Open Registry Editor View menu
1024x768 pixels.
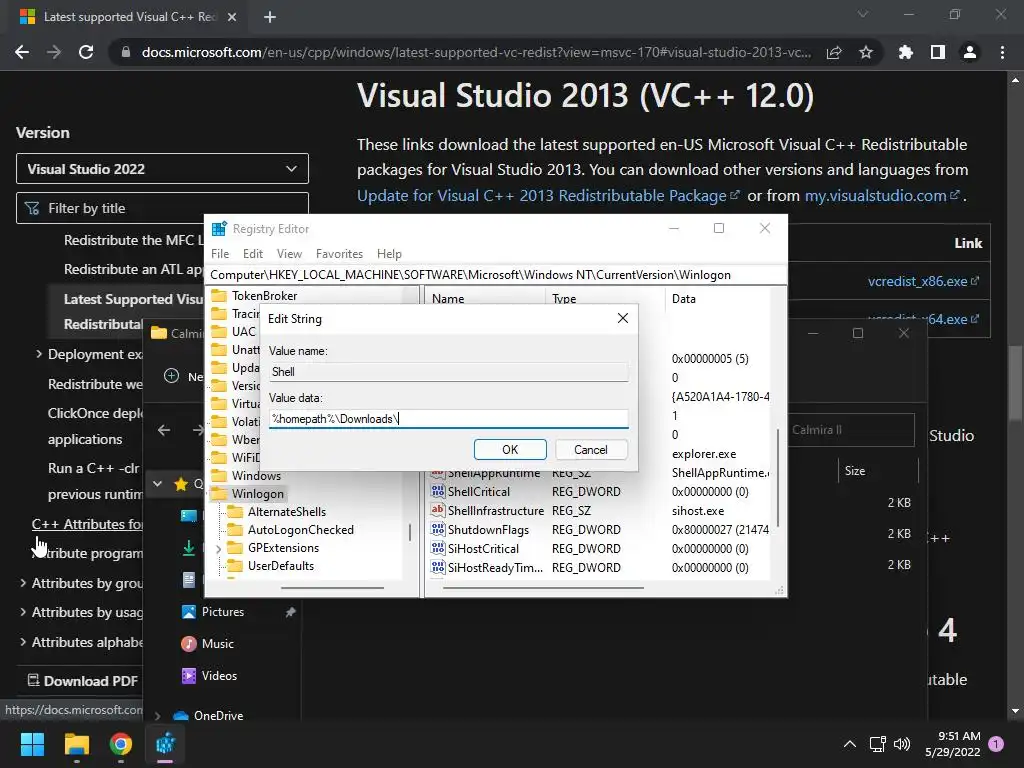[x=289, y=253]
